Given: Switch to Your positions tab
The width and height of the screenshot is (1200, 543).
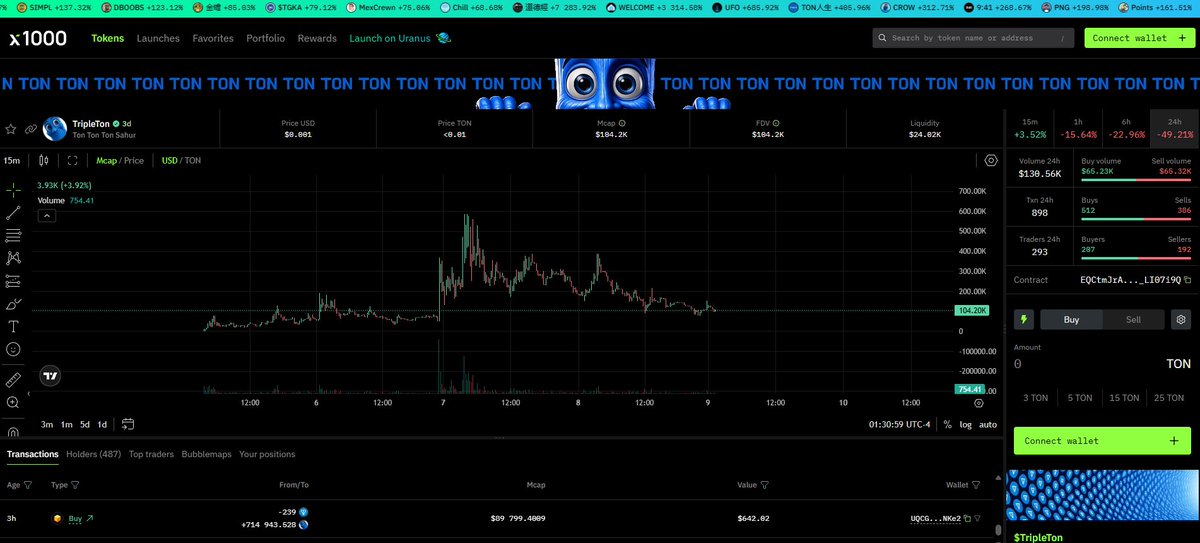Looking at the screenshot, I should point(267,454).
